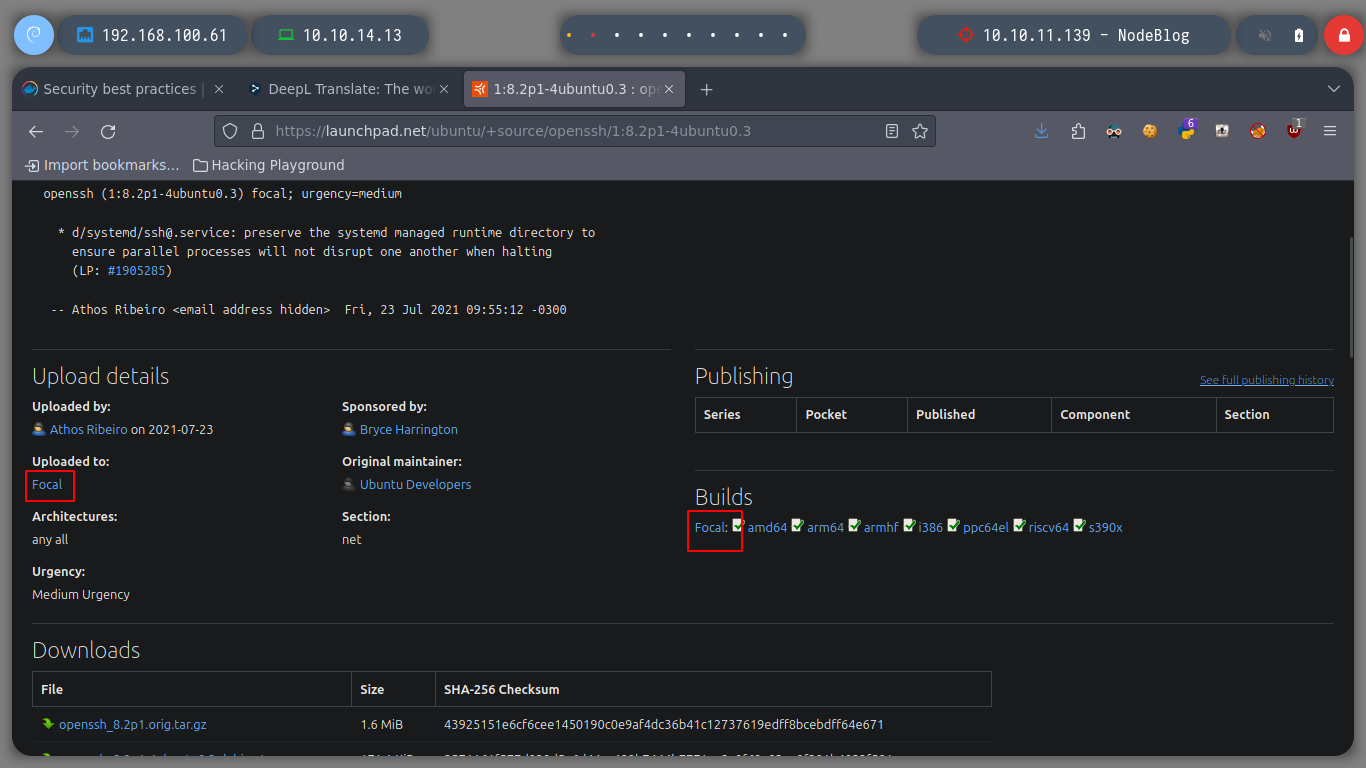Screen dimensions: 1366x768
Task: Open the i386 build link
Action: pyautogui.click(x=931, y=527)
